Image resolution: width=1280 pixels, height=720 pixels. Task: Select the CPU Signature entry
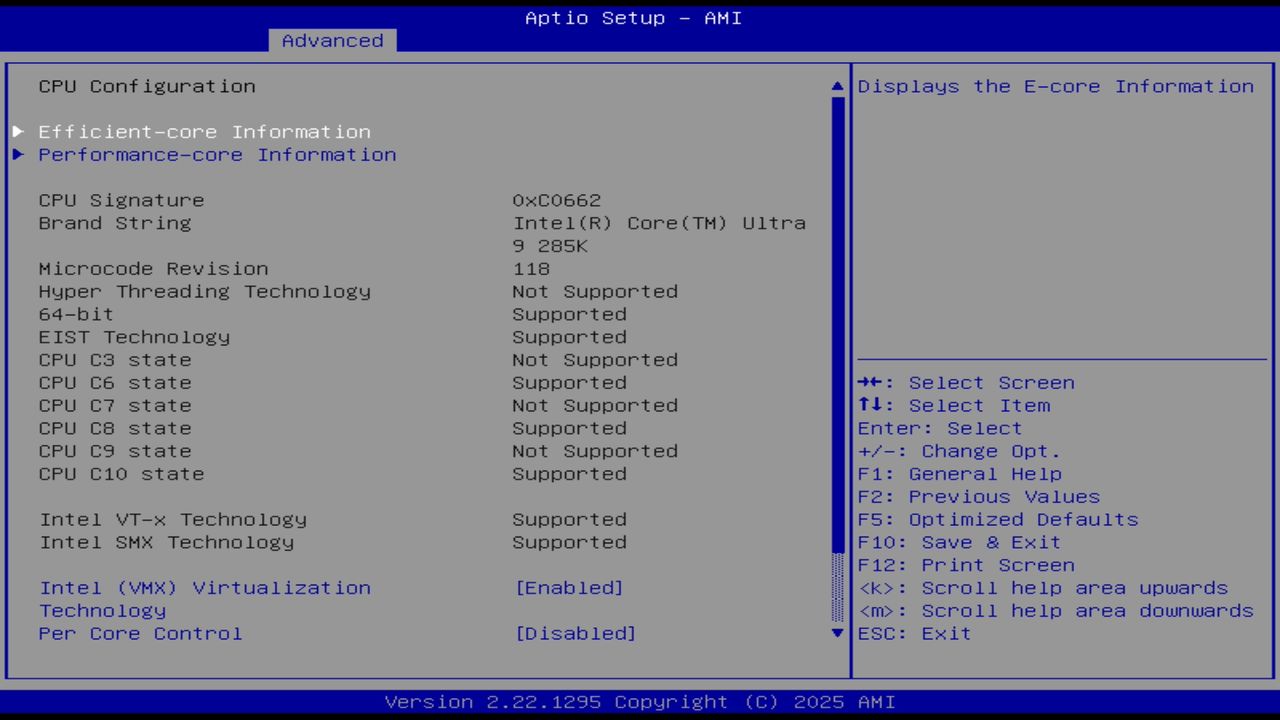click(x=121, y=200)
